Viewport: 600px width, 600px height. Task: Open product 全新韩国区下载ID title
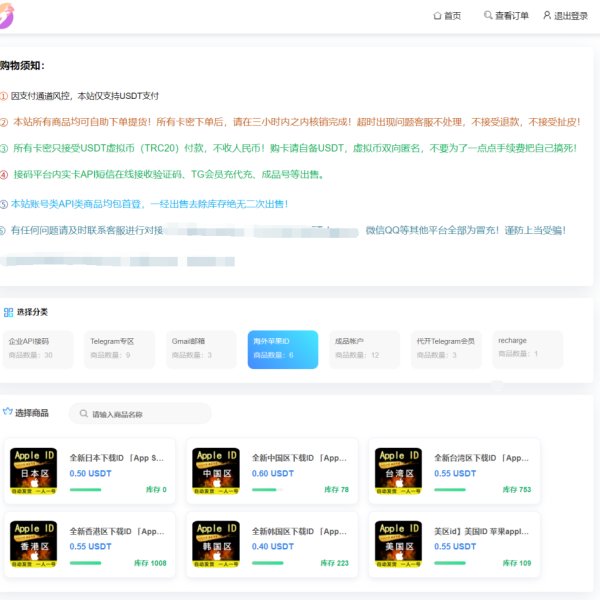point(299,532)
